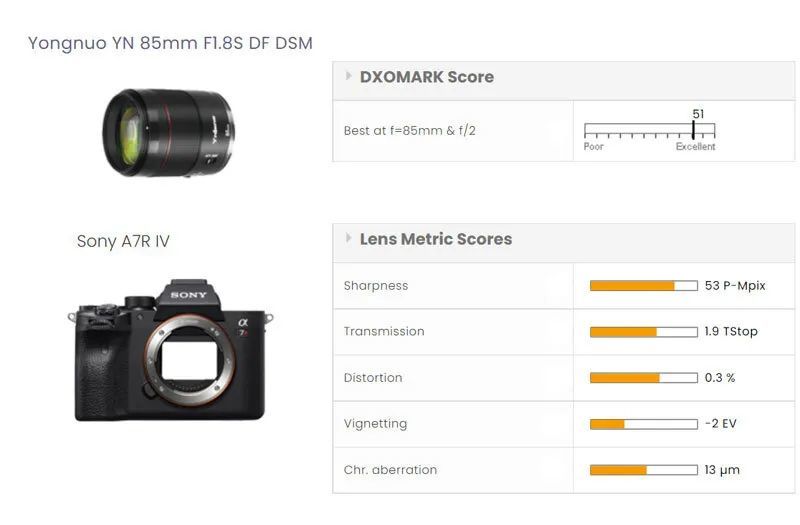Open the Sony A7R IV name link
This screenshot has width=800, height=525.
pos(123,241)
